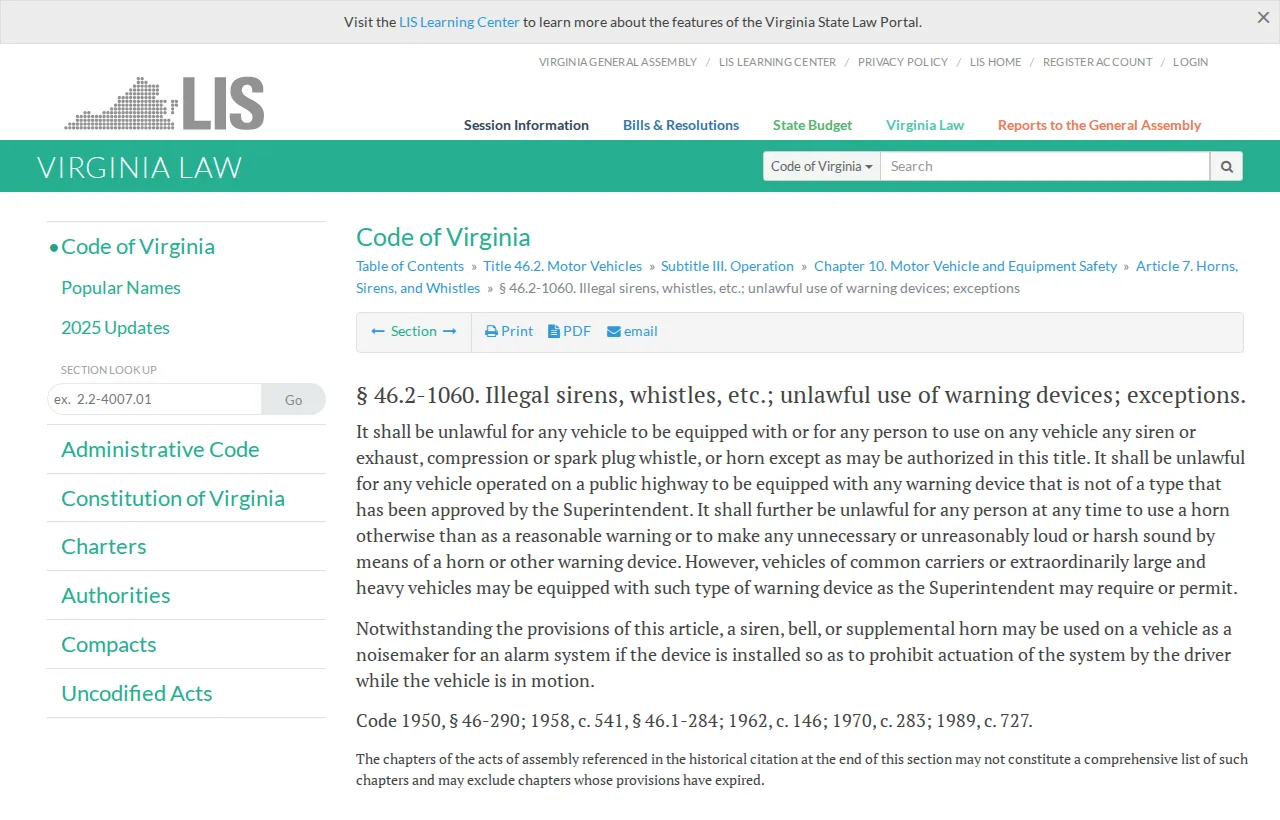The width and height of the screenshot is (1280, 820).
Task: Go to next section with right arrow
Action: click(450, 331)
